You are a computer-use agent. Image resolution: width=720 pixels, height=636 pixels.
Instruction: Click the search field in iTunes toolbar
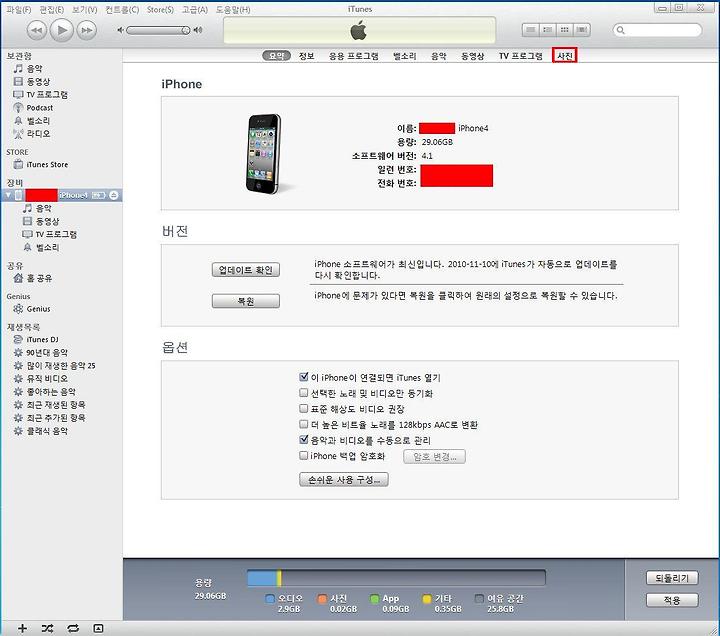coord(657,30)
